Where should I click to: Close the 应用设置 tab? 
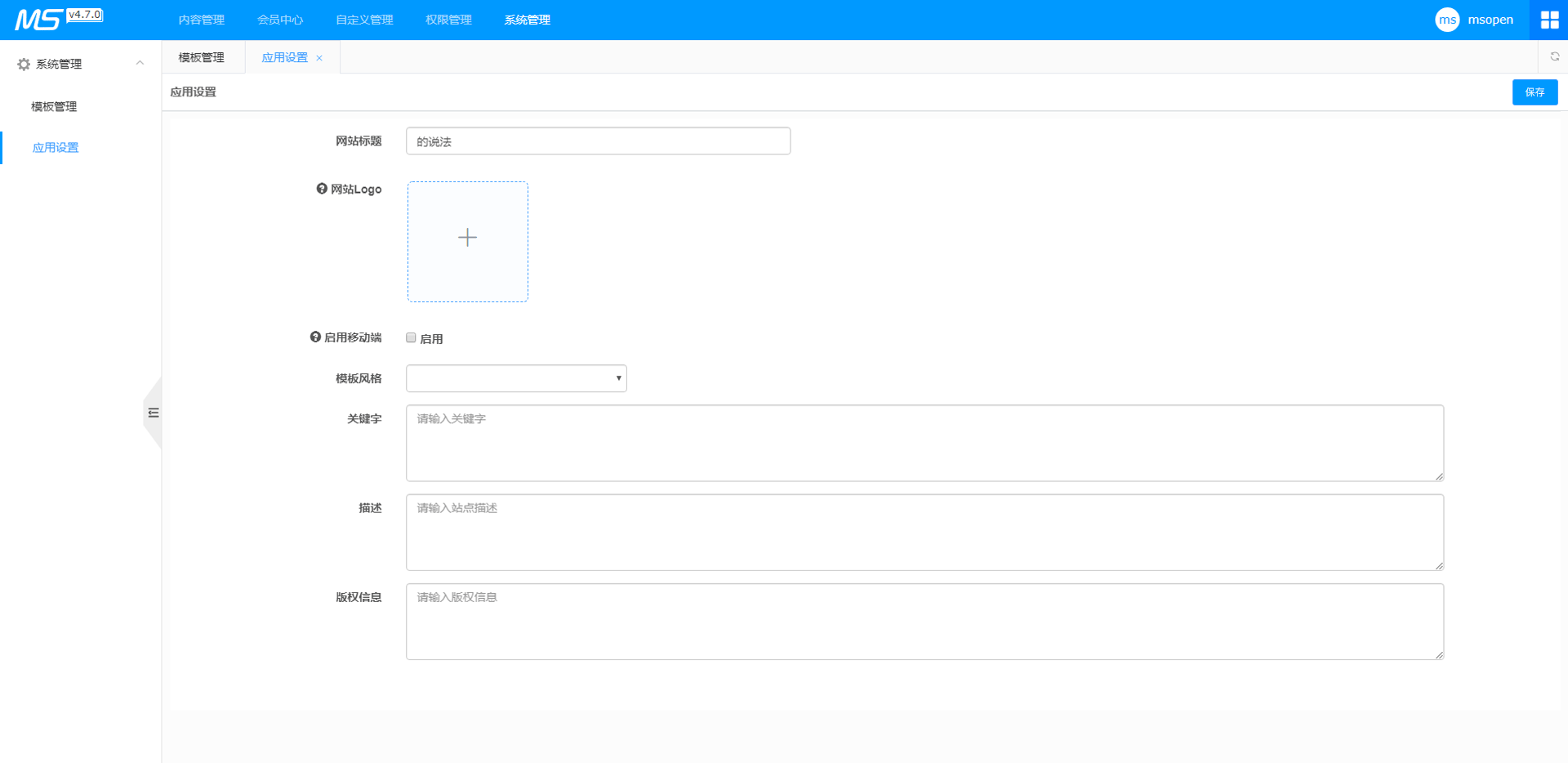pos(319,58)
